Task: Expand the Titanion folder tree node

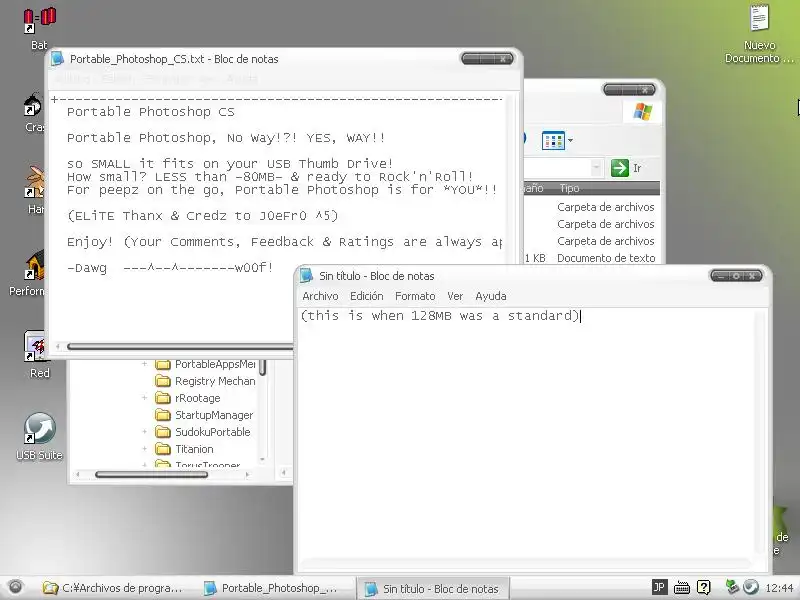Action: [144, 449]
